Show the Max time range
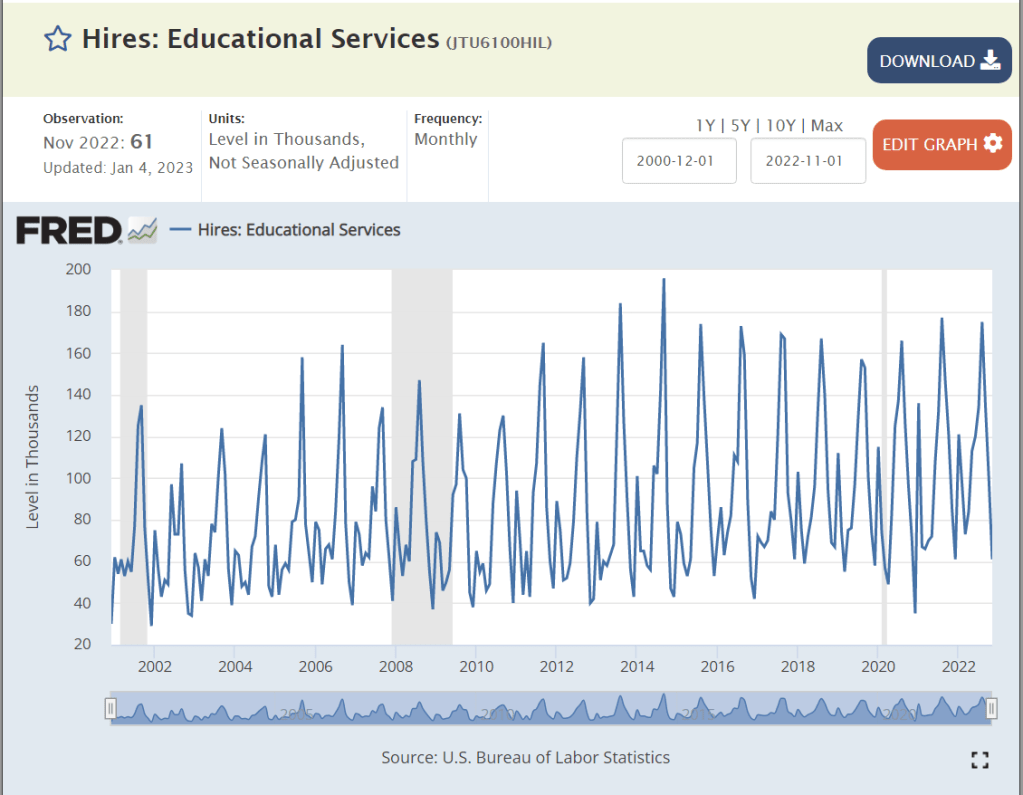The height and width of the screenshot is (795, 1023). pyautogui.click(x=827, y=126)
